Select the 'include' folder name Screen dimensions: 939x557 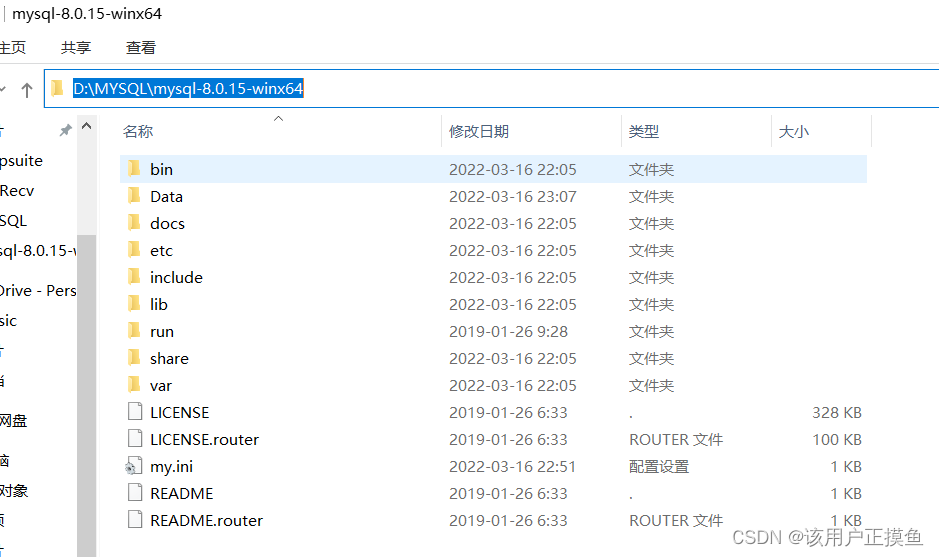pos(176,277)
